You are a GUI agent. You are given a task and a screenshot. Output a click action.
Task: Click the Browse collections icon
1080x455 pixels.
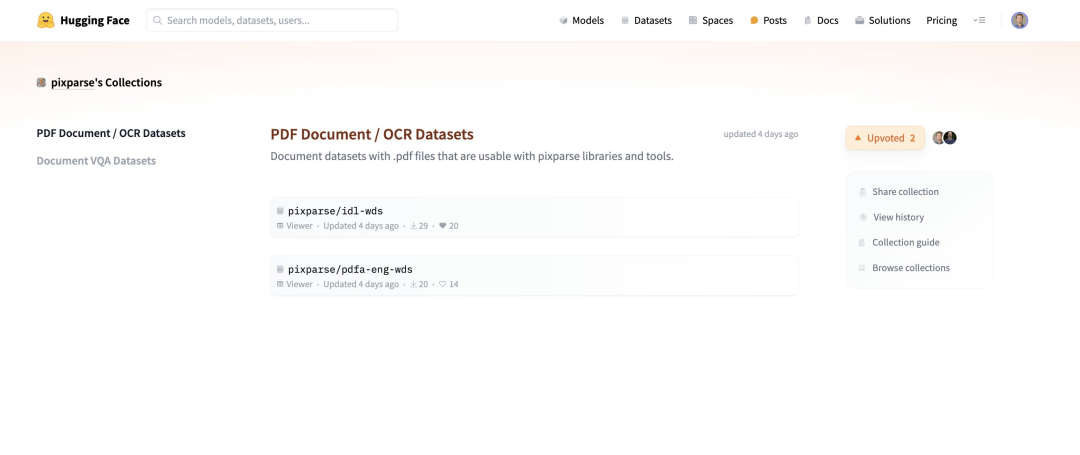coord(862,268)
